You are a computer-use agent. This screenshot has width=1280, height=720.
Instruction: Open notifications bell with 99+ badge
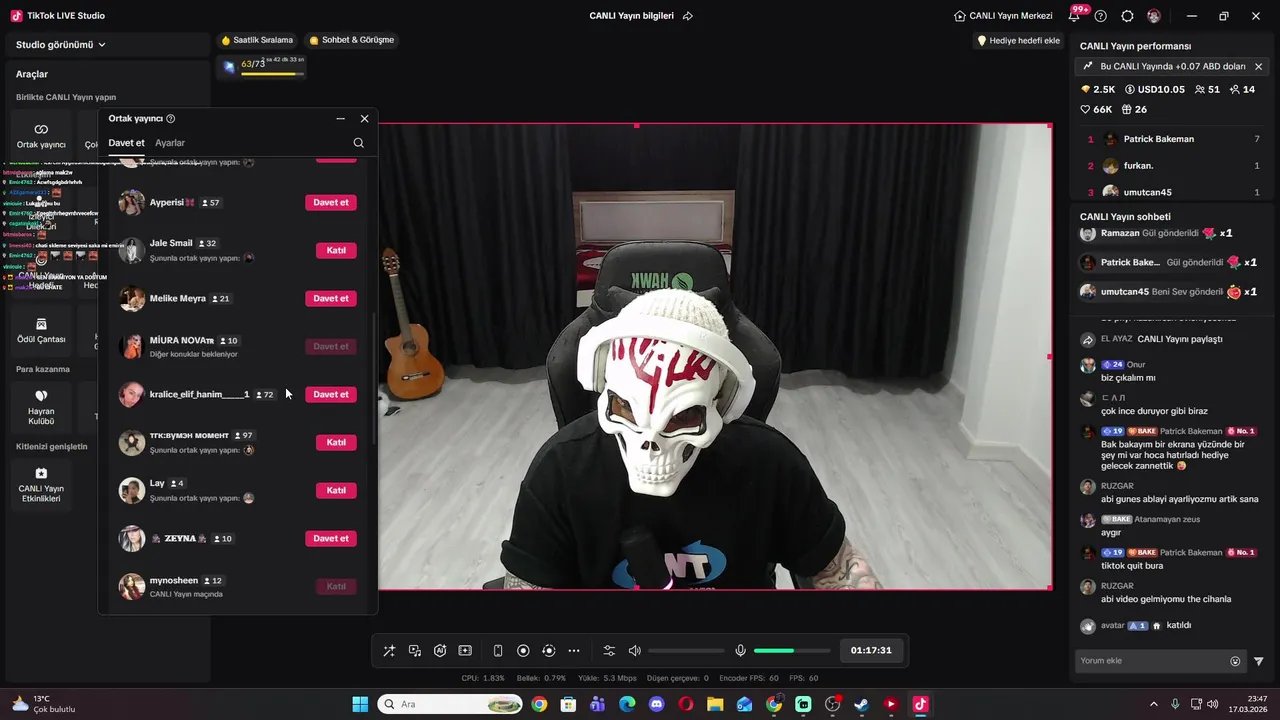pyautogui.click(x=1074, y=16)
